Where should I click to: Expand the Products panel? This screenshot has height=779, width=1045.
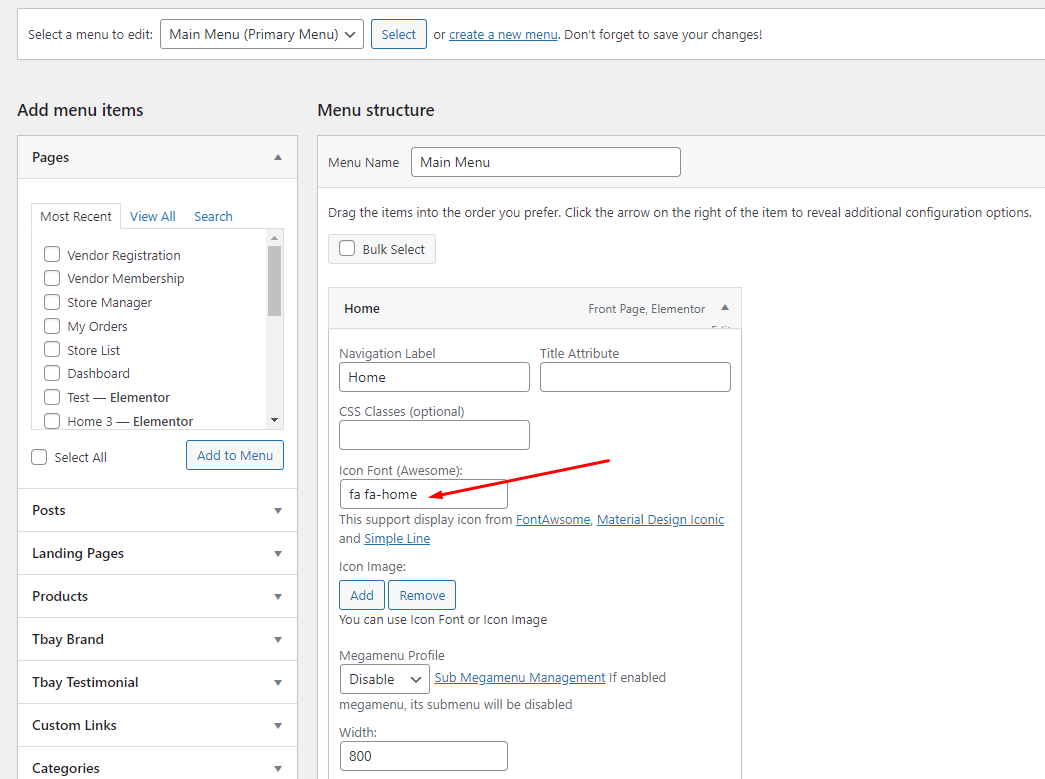[278, 596]
